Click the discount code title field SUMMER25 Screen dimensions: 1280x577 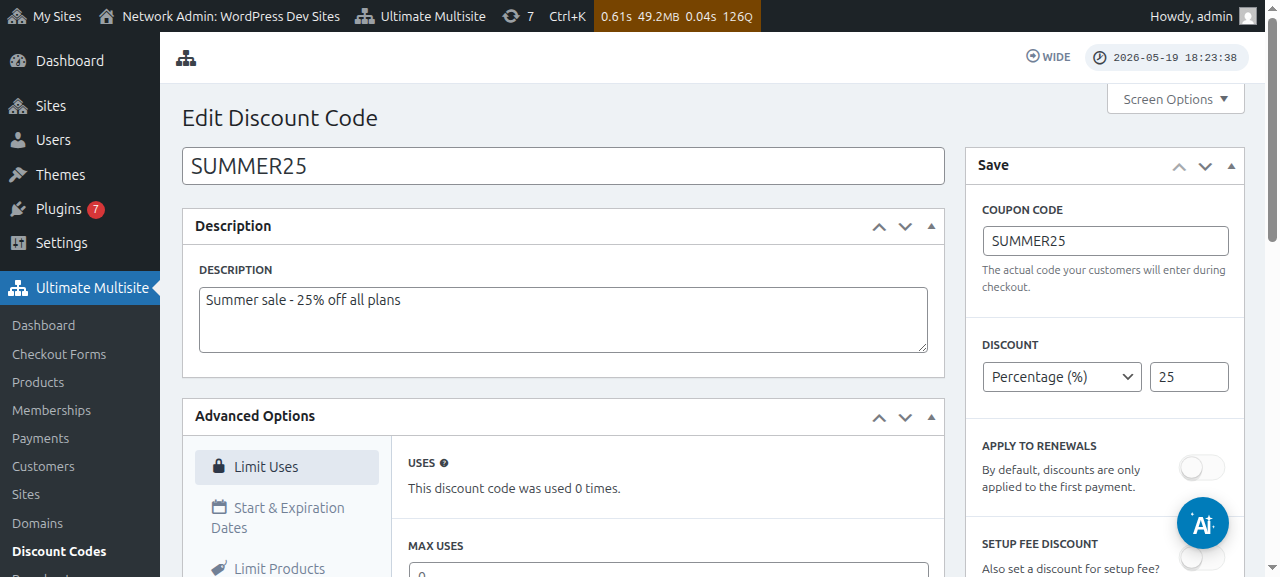pos(563,166)
